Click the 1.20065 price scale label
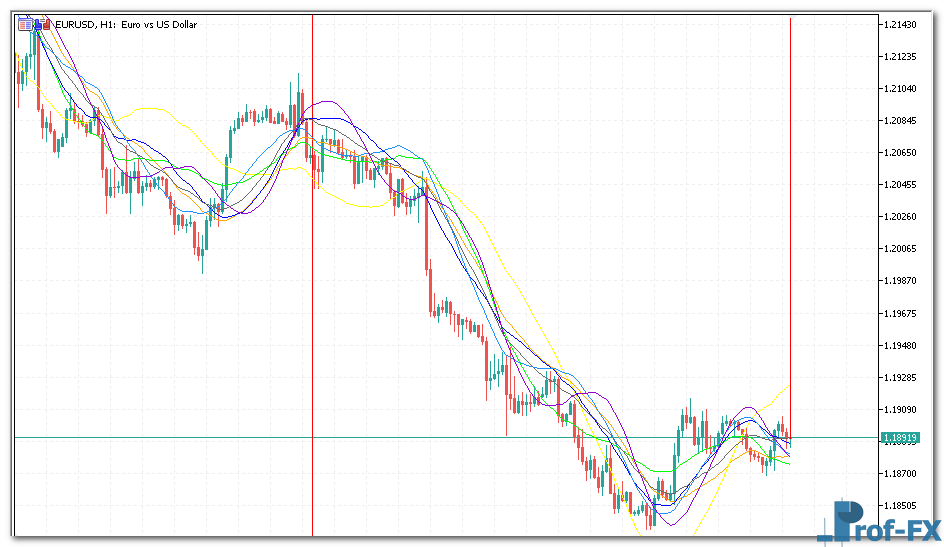 pos(900,249)
